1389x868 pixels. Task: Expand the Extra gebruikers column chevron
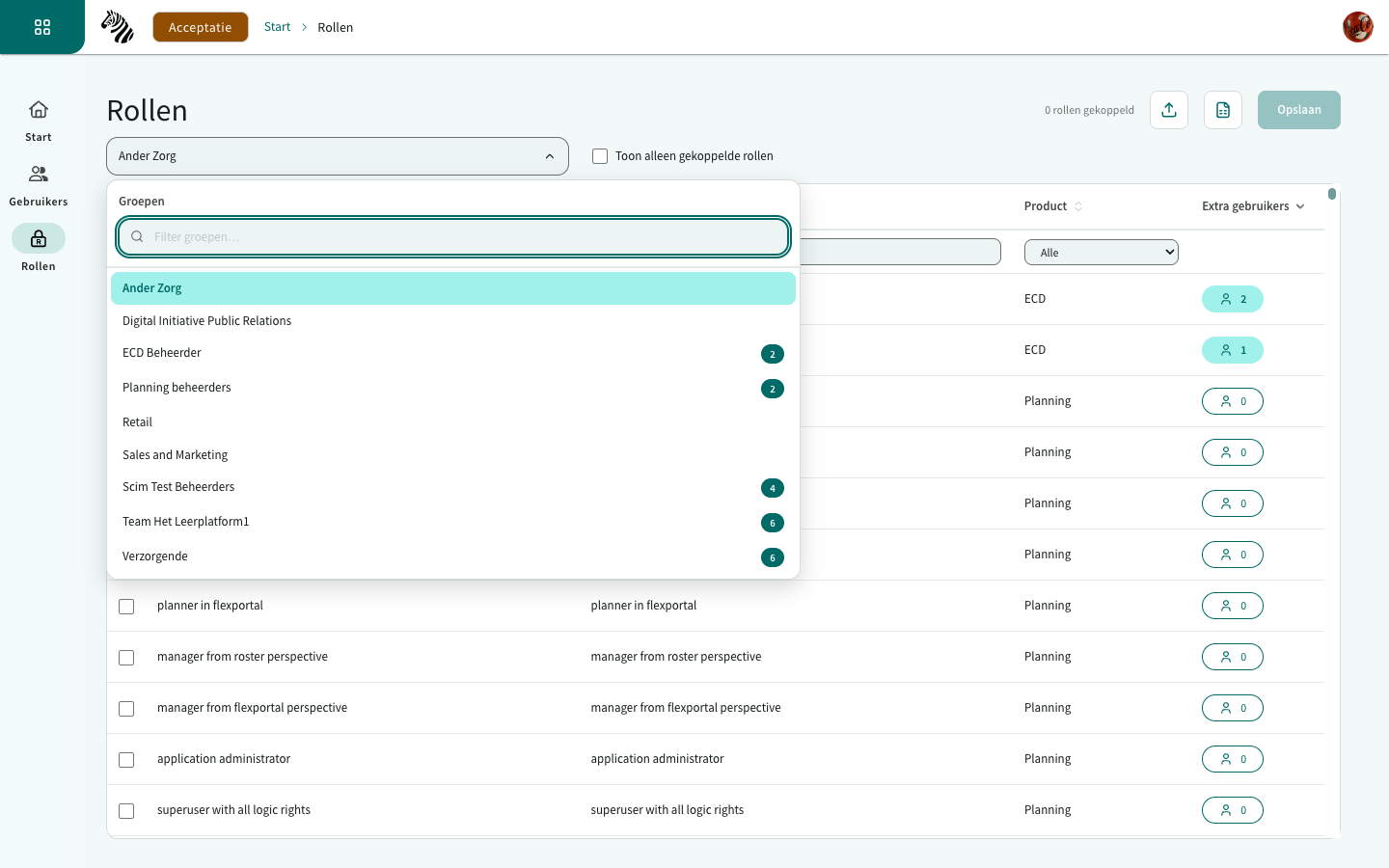[x=1300, y=206]
